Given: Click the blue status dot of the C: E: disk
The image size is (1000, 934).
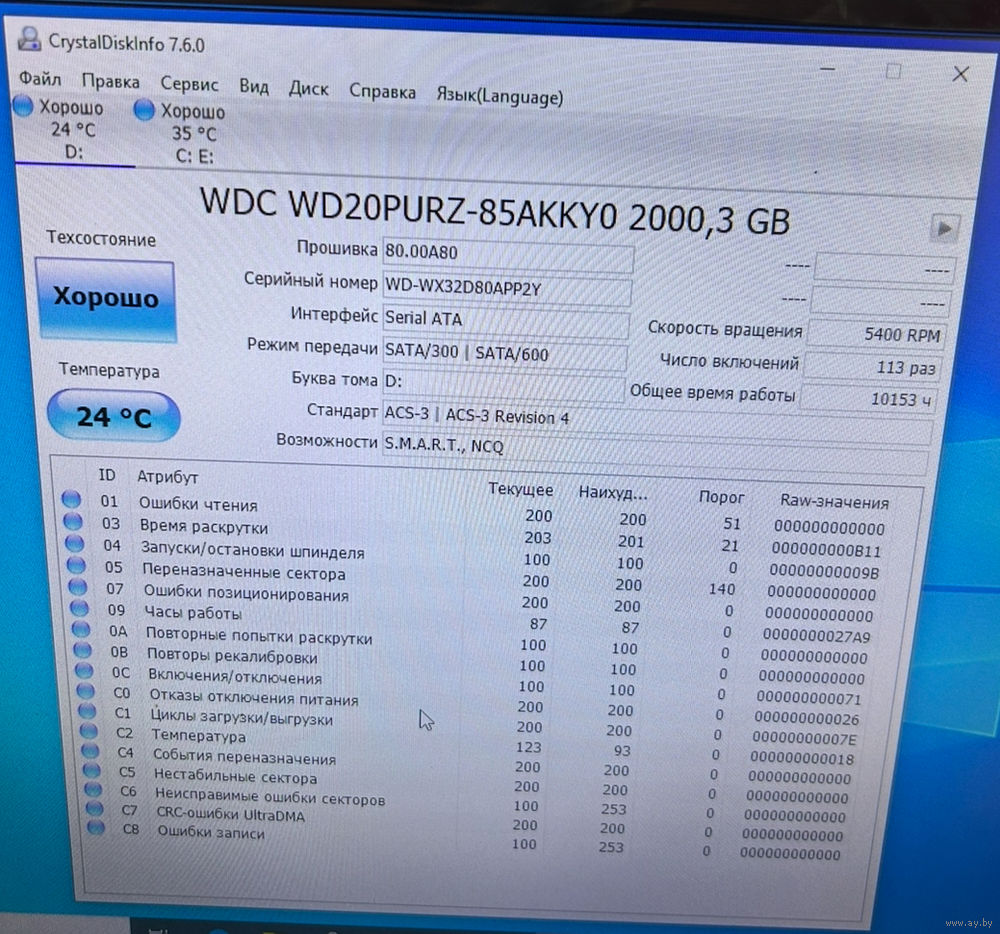Looking at the screenshot, I should (x=144, y=110).
